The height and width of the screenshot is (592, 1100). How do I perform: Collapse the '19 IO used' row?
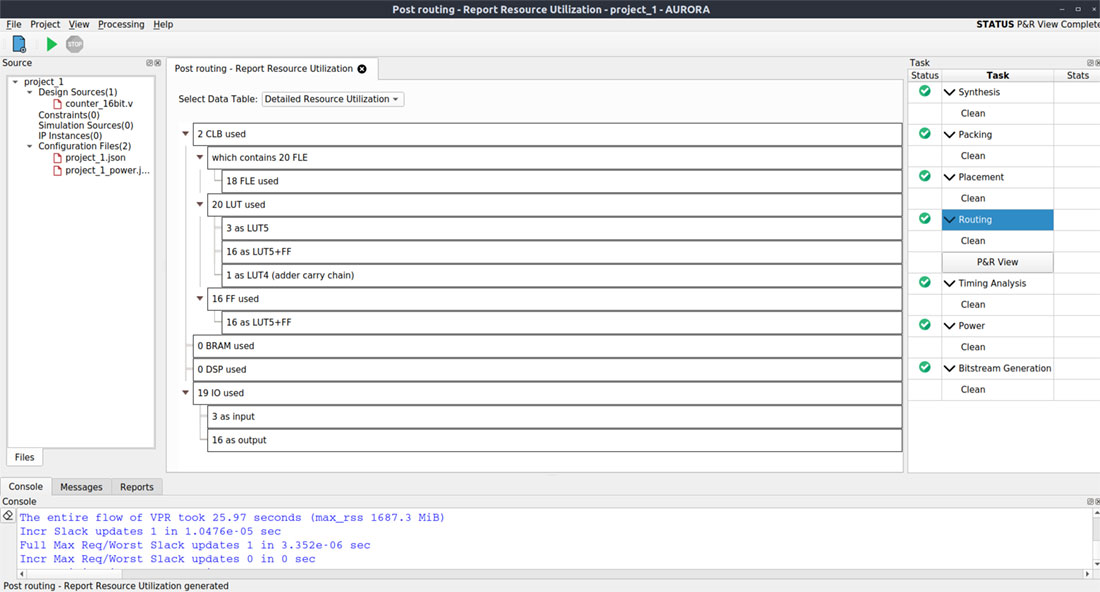185,393
